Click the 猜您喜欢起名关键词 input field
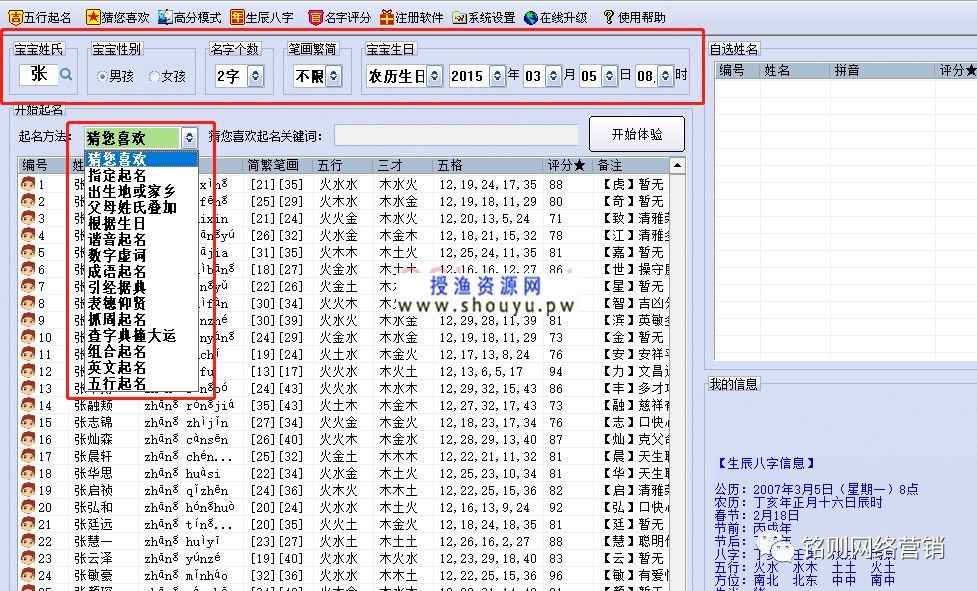The width and height of the screenshot is (977, 591). point(456,135)
